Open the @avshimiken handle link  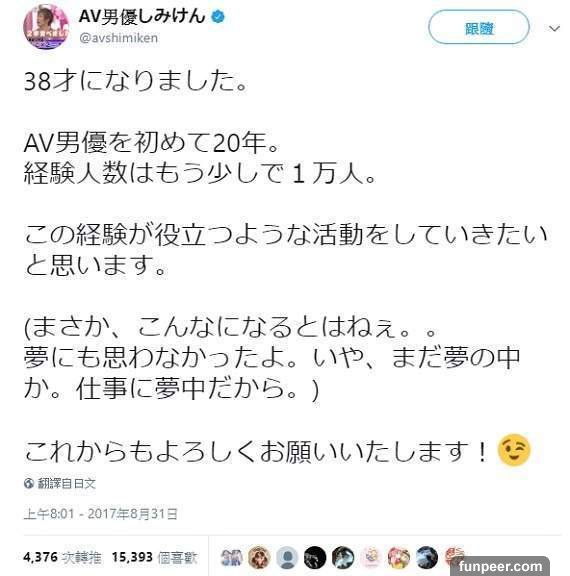[119, 38]
